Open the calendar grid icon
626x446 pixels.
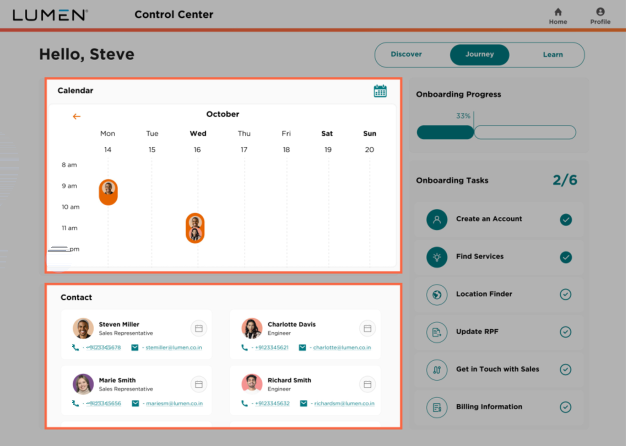(x=380, y=91)
